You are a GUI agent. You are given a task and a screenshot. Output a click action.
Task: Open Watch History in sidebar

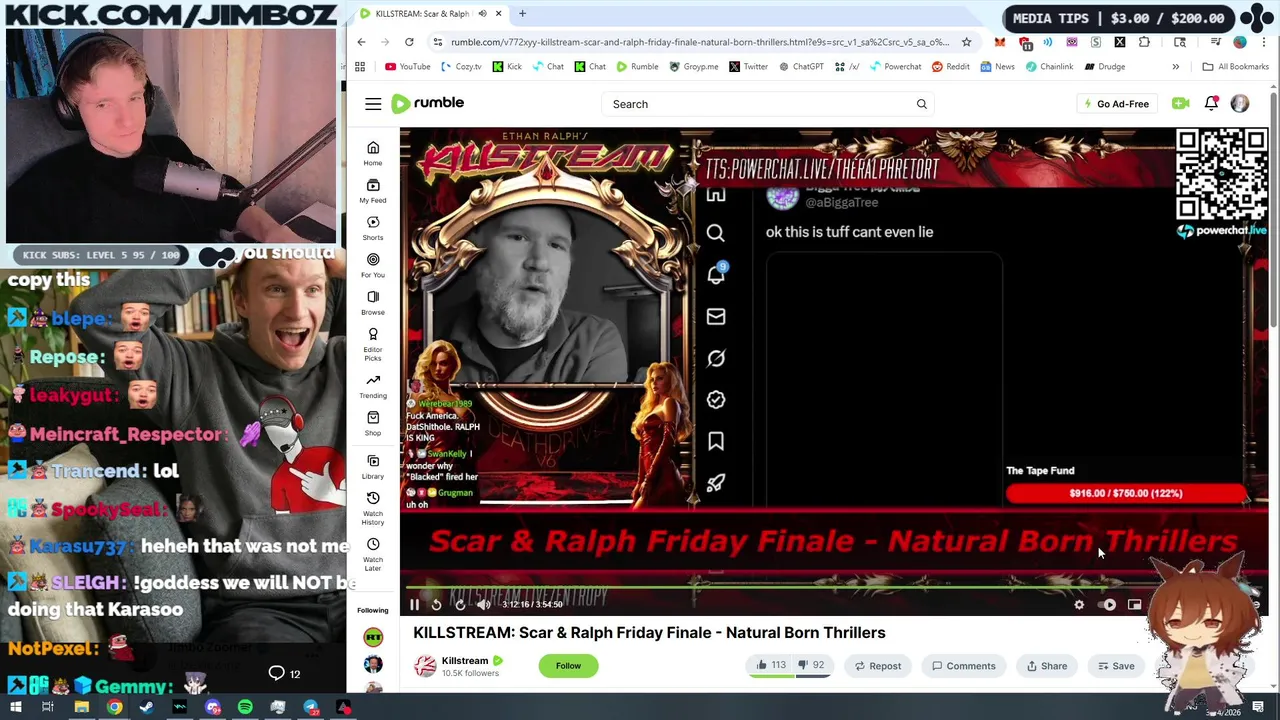point(373,508)
